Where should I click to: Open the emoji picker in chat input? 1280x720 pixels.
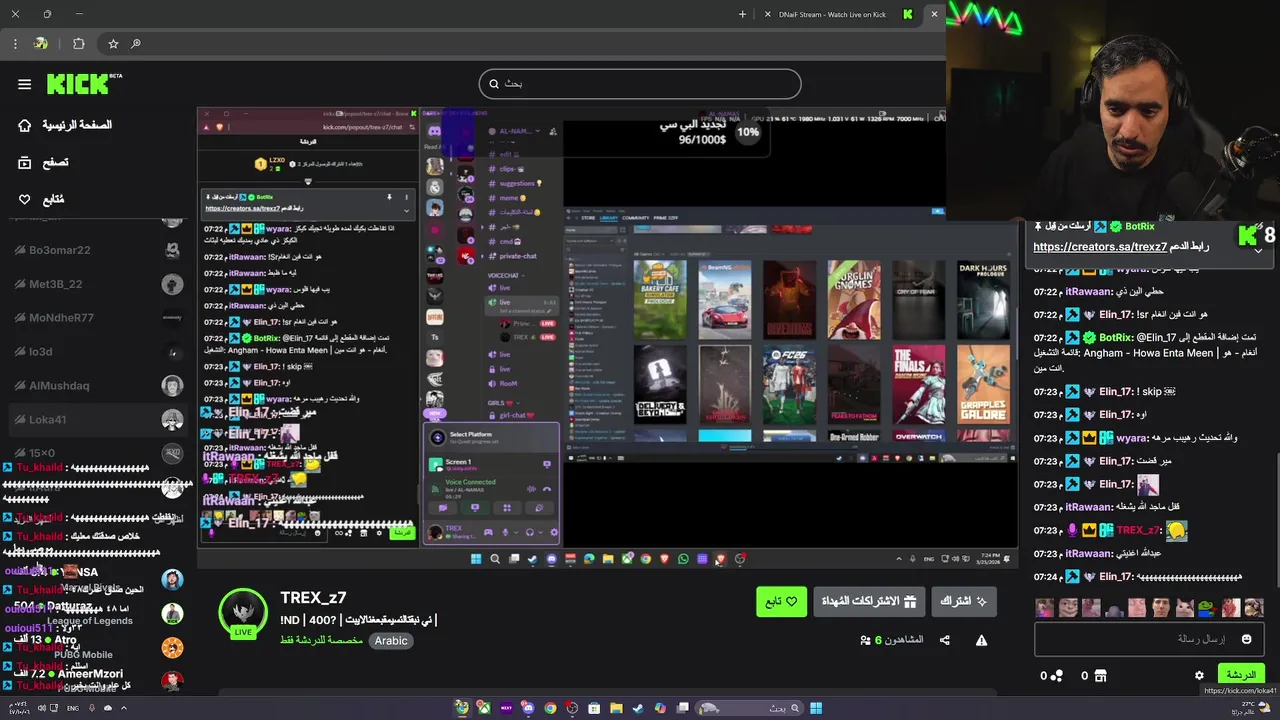[1246, 639]
